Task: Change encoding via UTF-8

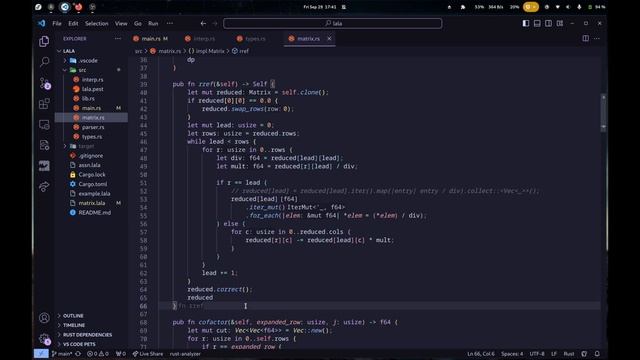Action: point(537,354)
